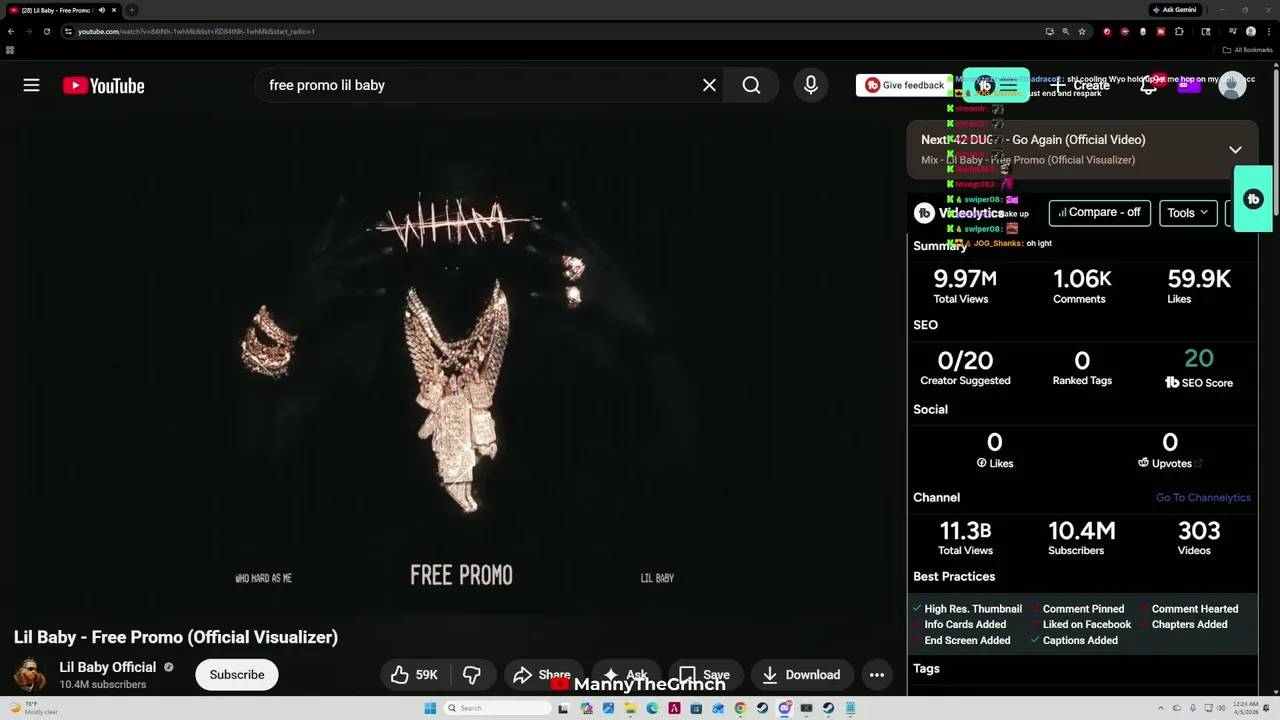1280x720 pixels.
Task: Open YouTube notifications bell
Action: 1149,85
